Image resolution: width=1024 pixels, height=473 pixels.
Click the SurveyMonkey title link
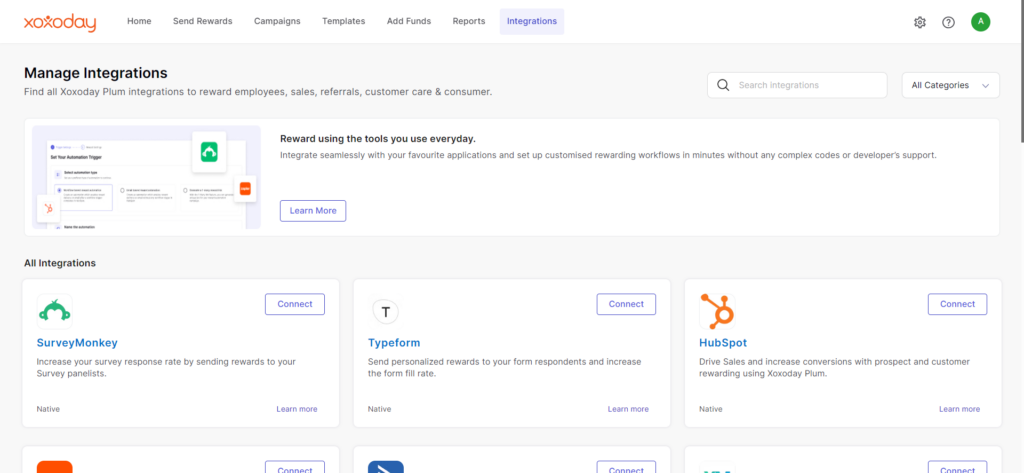click(77, 343)
